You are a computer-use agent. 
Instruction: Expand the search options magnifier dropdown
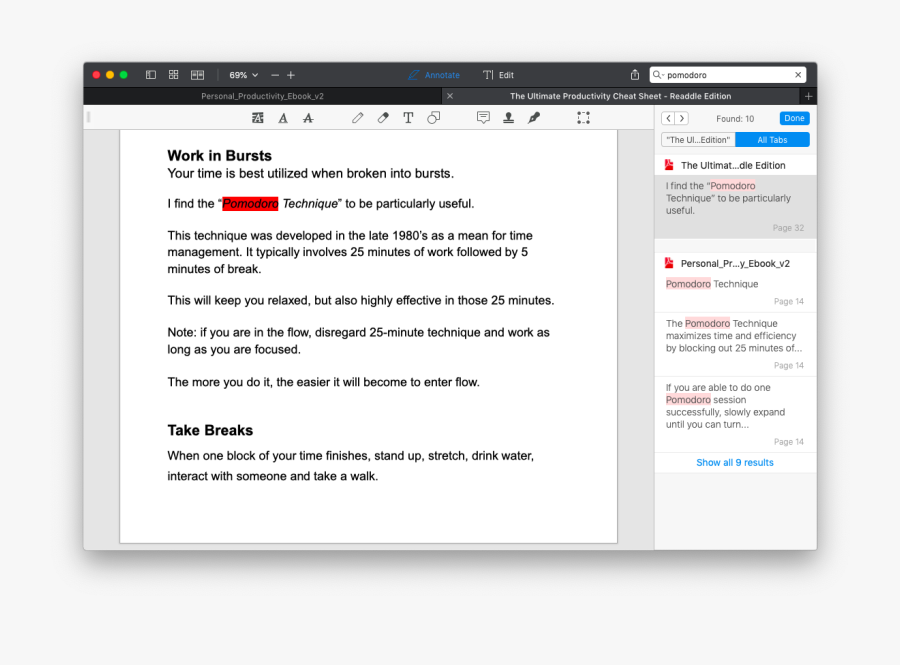658,75
